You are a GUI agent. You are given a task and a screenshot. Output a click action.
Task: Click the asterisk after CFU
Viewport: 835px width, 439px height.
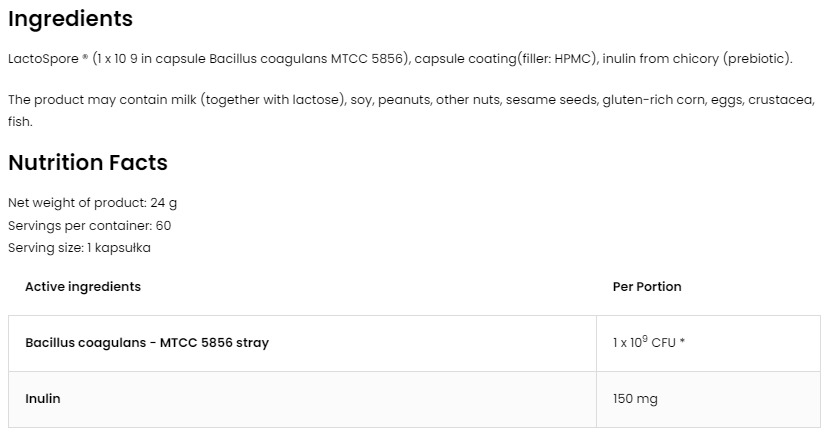[x=682, y=342]
